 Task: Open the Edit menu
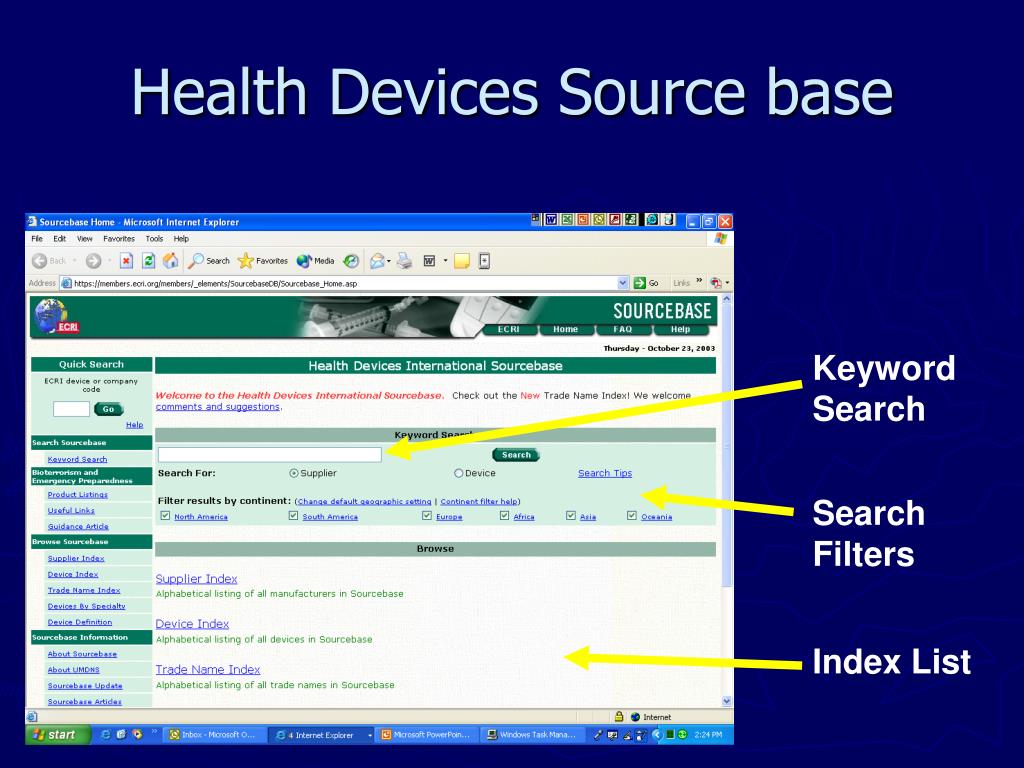[59, 239]
